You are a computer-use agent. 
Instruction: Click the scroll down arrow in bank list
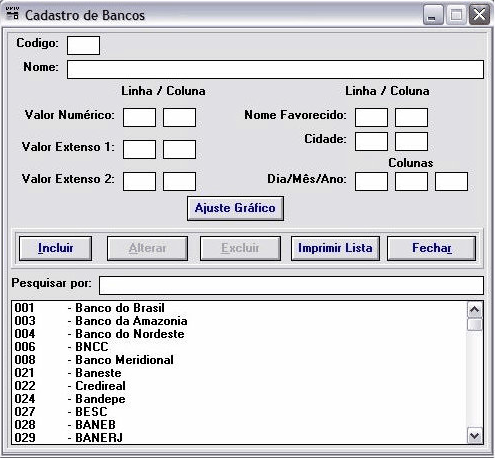474,435
